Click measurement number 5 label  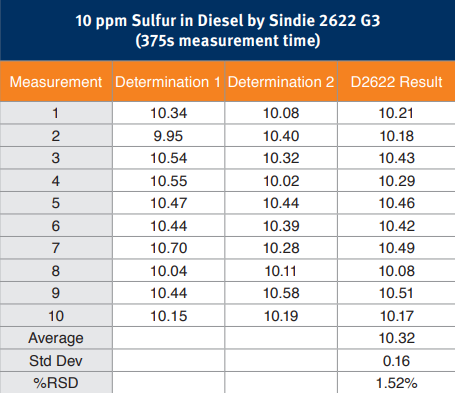pos(56,203)
